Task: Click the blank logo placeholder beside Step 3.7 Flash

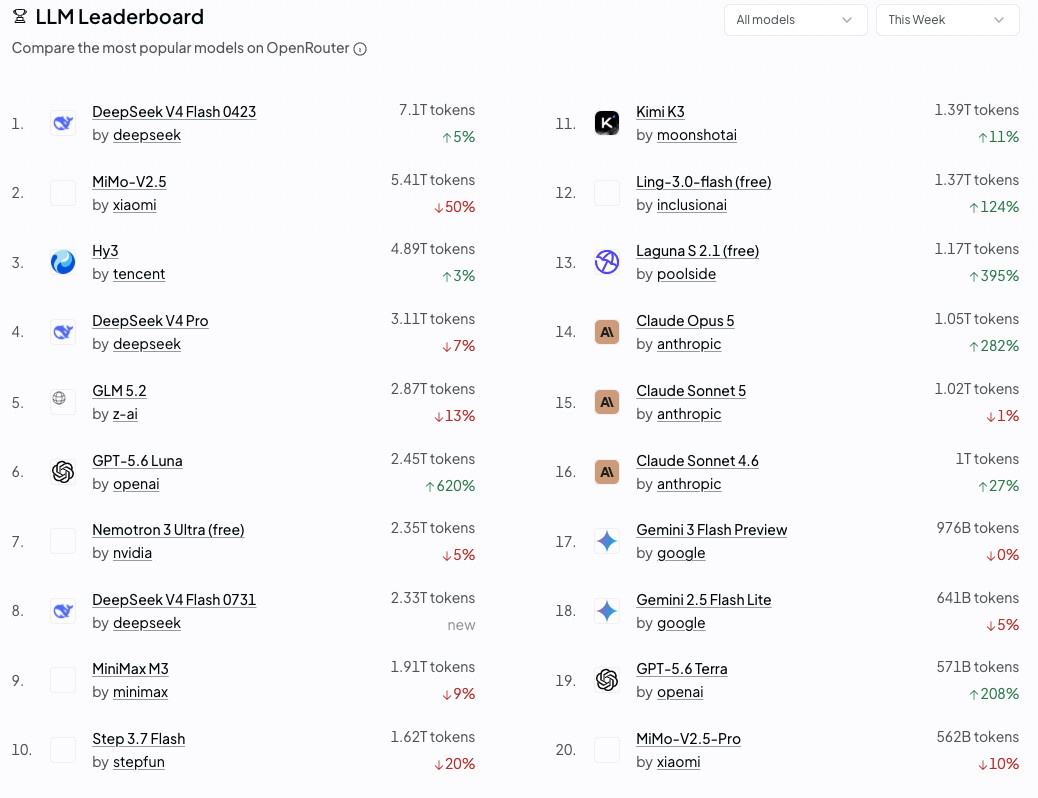Action: tap(63, 750)
